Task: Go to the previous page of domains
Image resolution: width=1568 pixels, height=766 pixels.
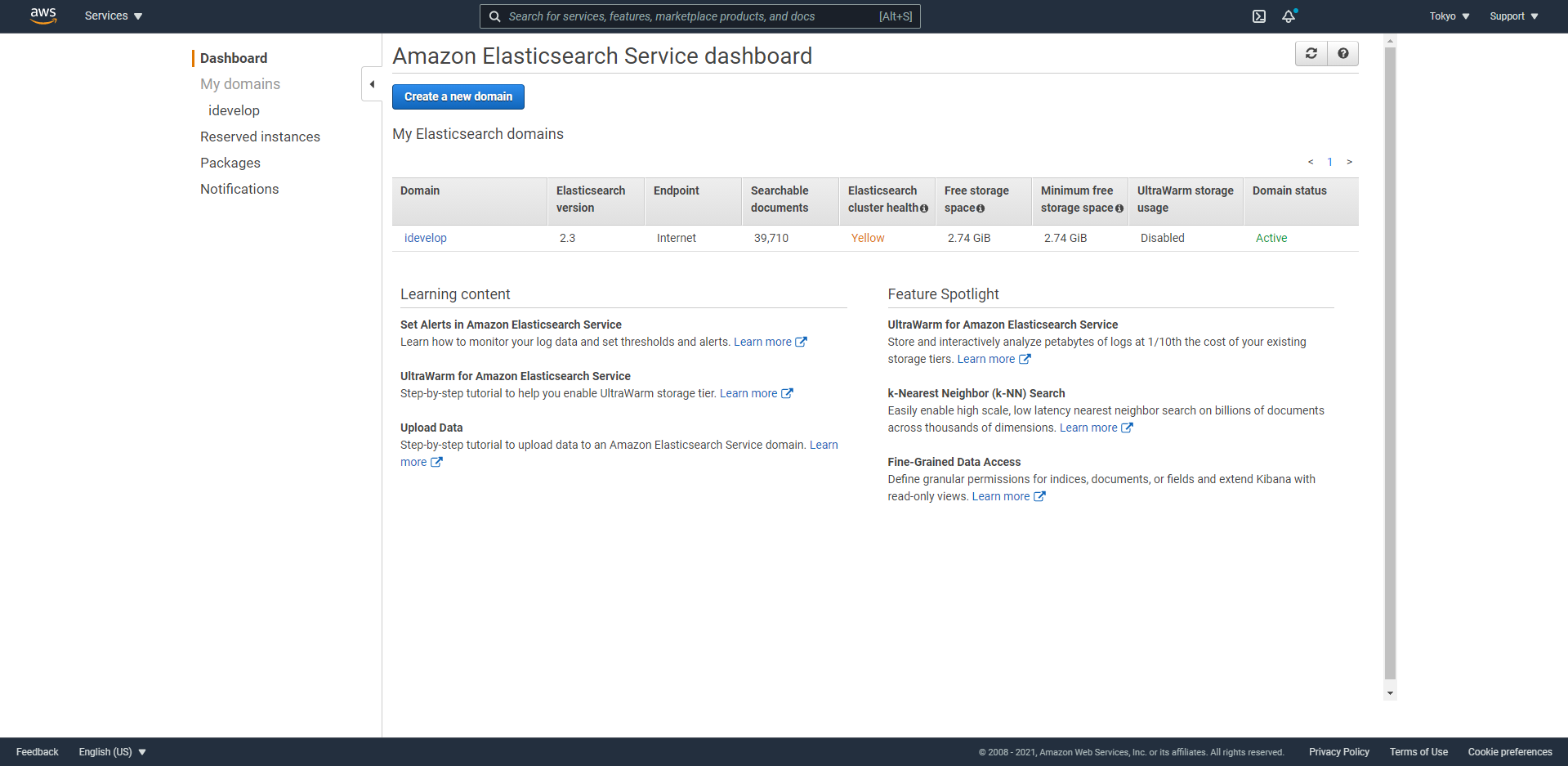Action: (1311, 162)
